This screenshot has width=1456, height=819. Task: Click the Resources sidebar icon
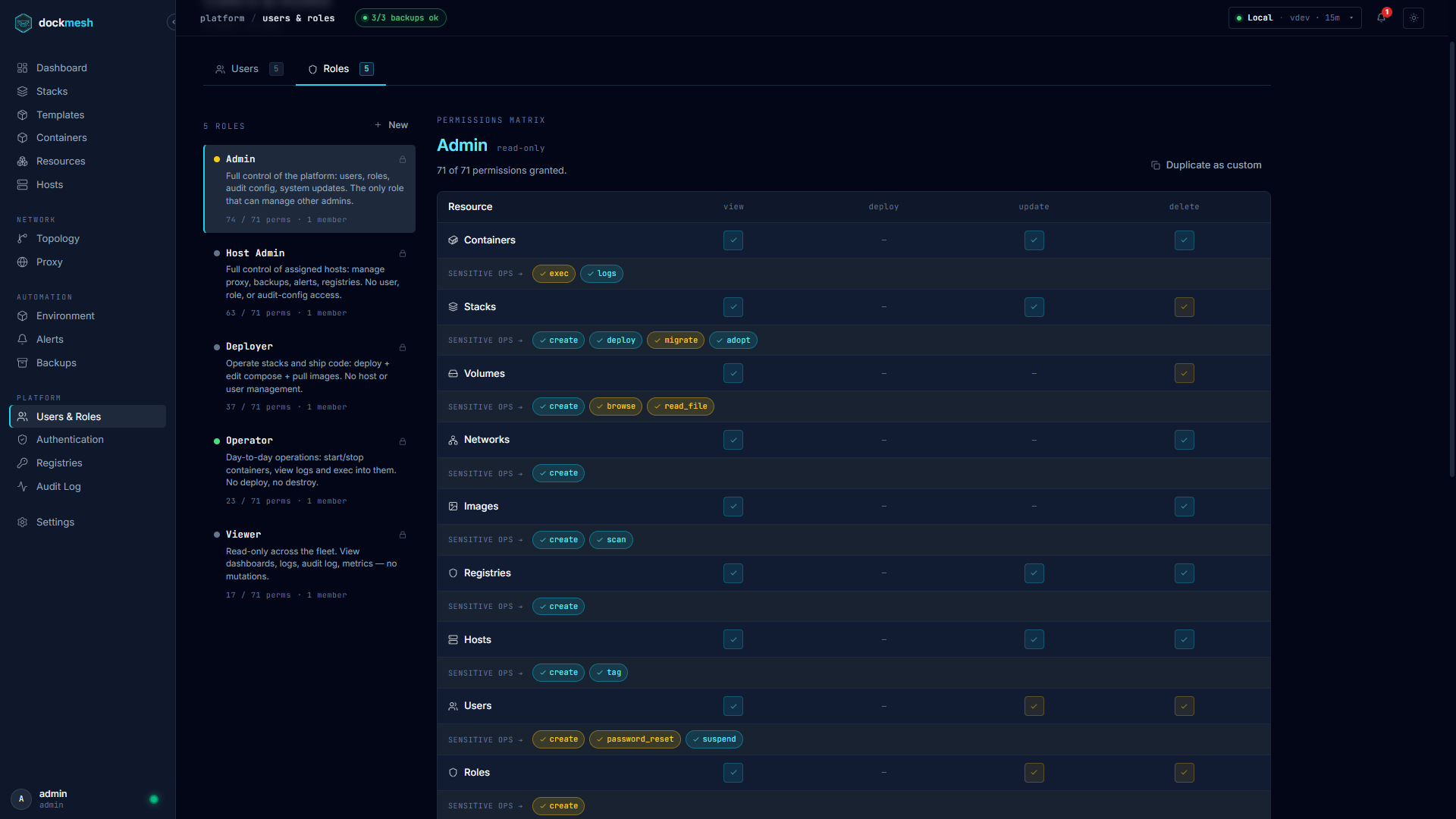pos(23,161)
